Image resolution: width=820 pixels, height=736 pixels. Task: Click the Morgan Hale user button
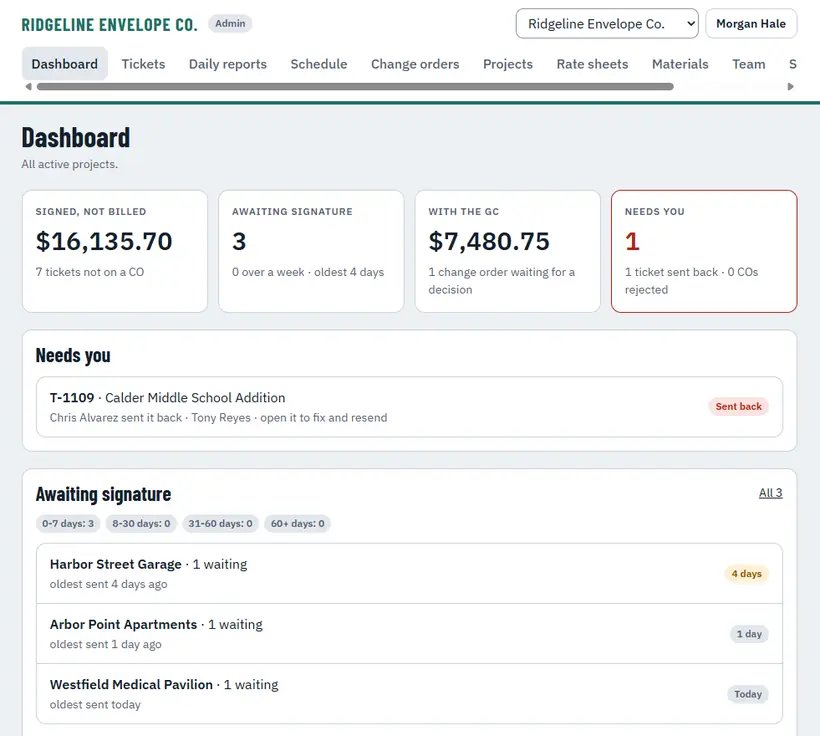[751, 24]
